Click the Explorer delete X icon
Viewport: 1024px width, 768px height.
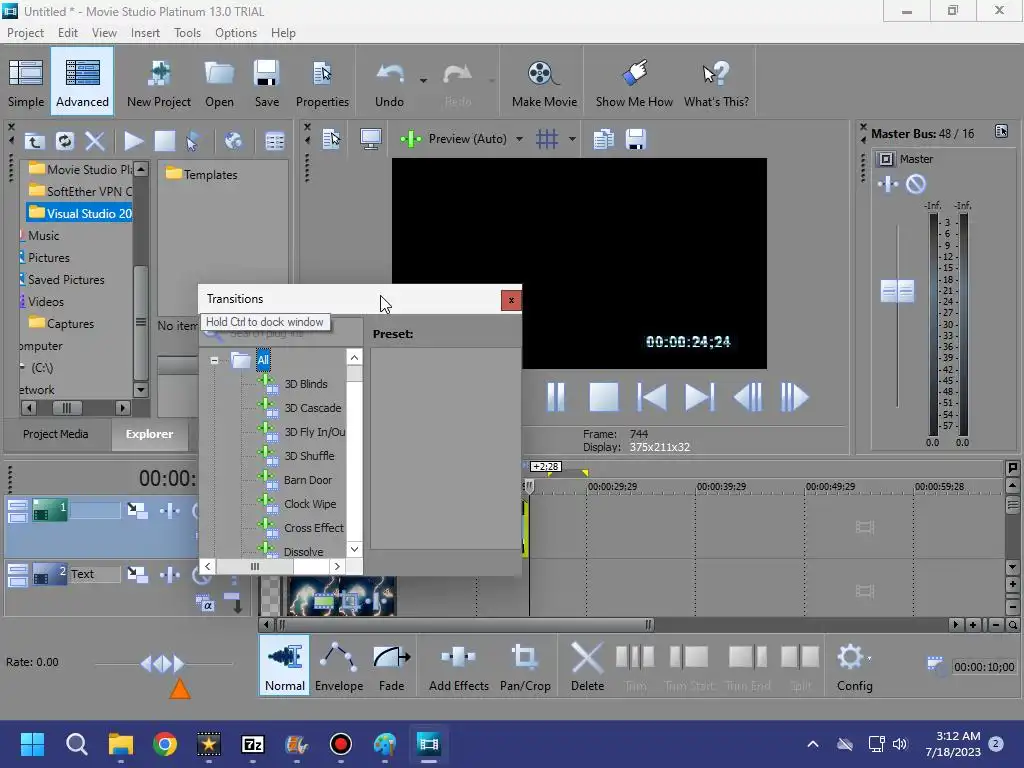95,140
